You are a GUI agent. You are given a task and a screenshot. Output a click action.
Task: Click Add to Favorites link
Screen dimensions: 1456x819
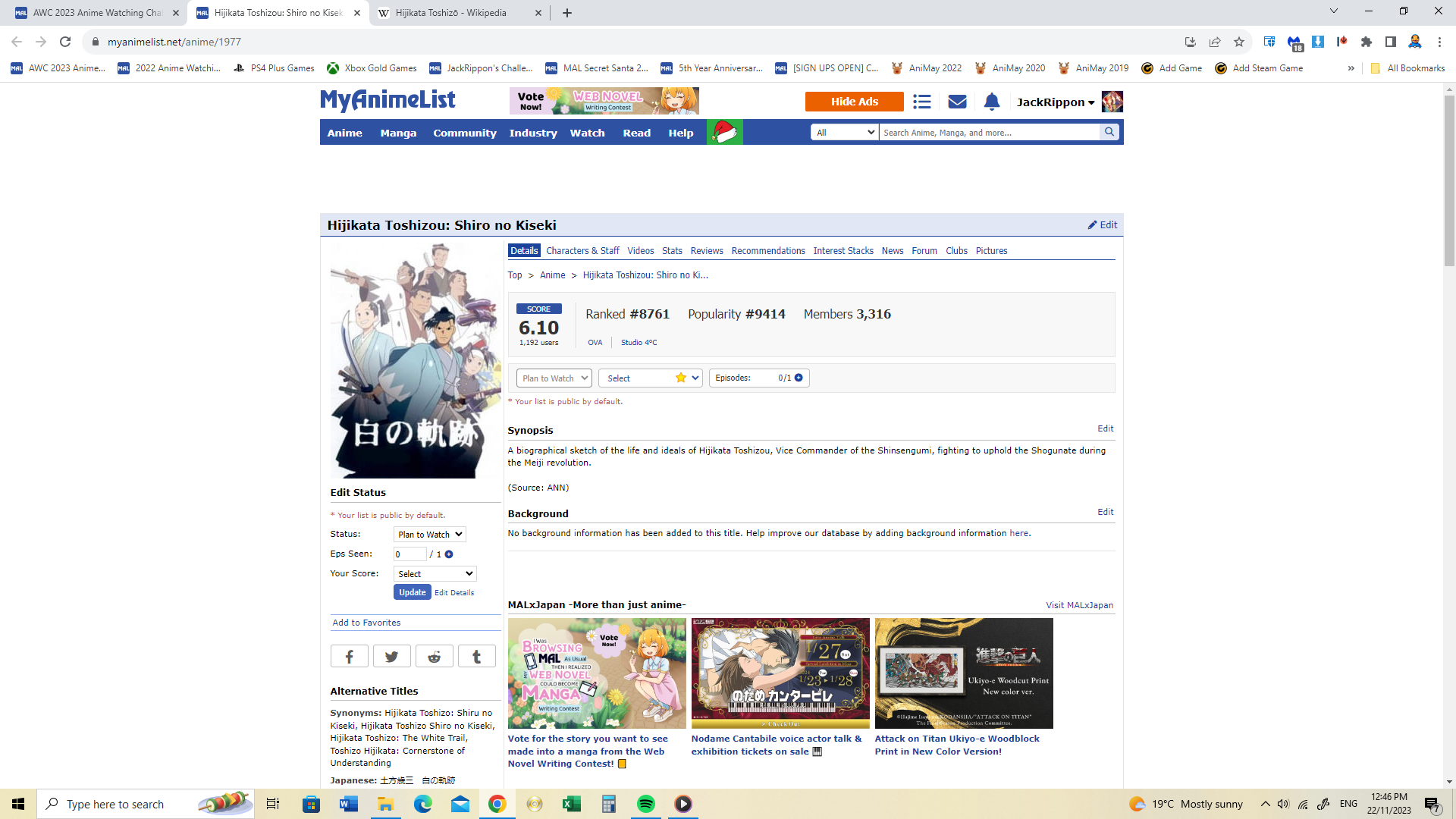coord(366,623)
